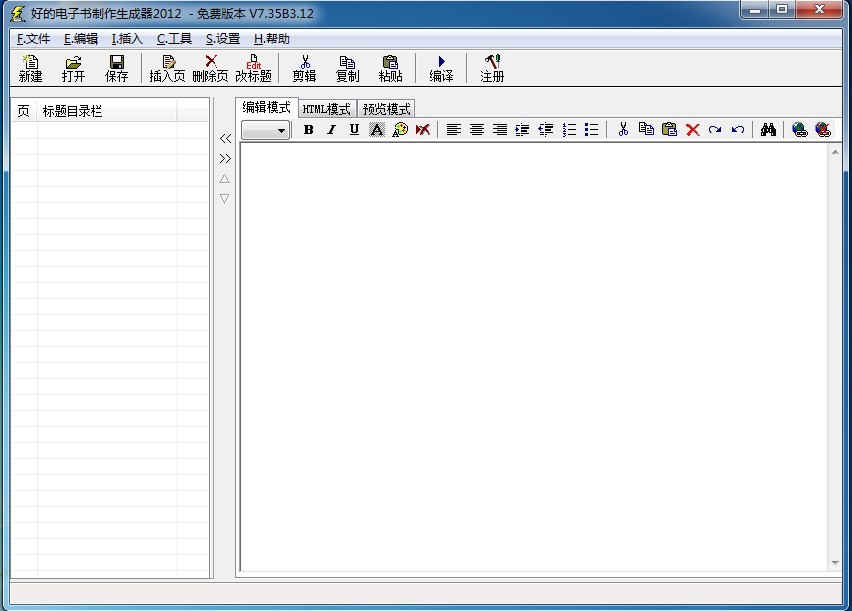The height and width of the screenshot is (611, 852).
Task: Delete the page using 删除页 icon
Action: [x=210, y=68]
